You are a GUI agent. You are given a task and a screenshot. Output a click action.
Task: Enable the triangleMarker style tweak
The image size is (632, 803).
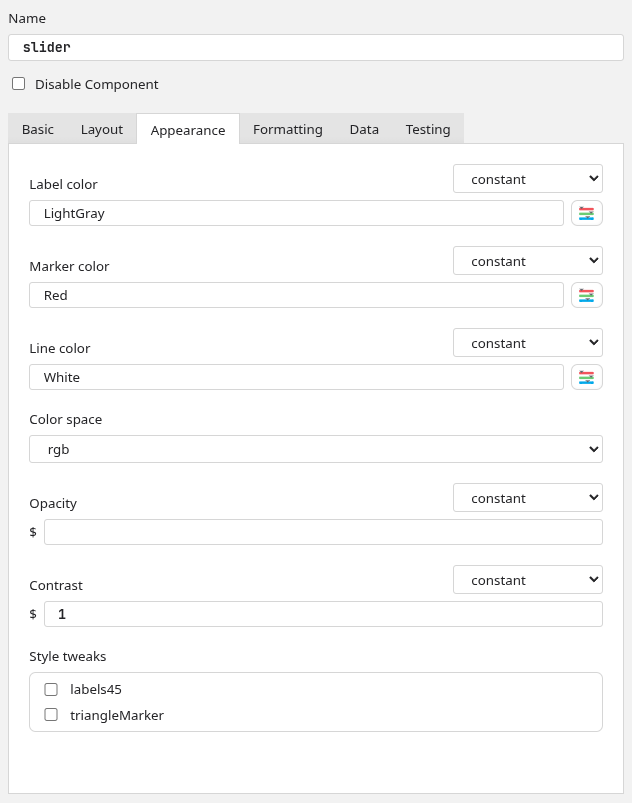51,714
